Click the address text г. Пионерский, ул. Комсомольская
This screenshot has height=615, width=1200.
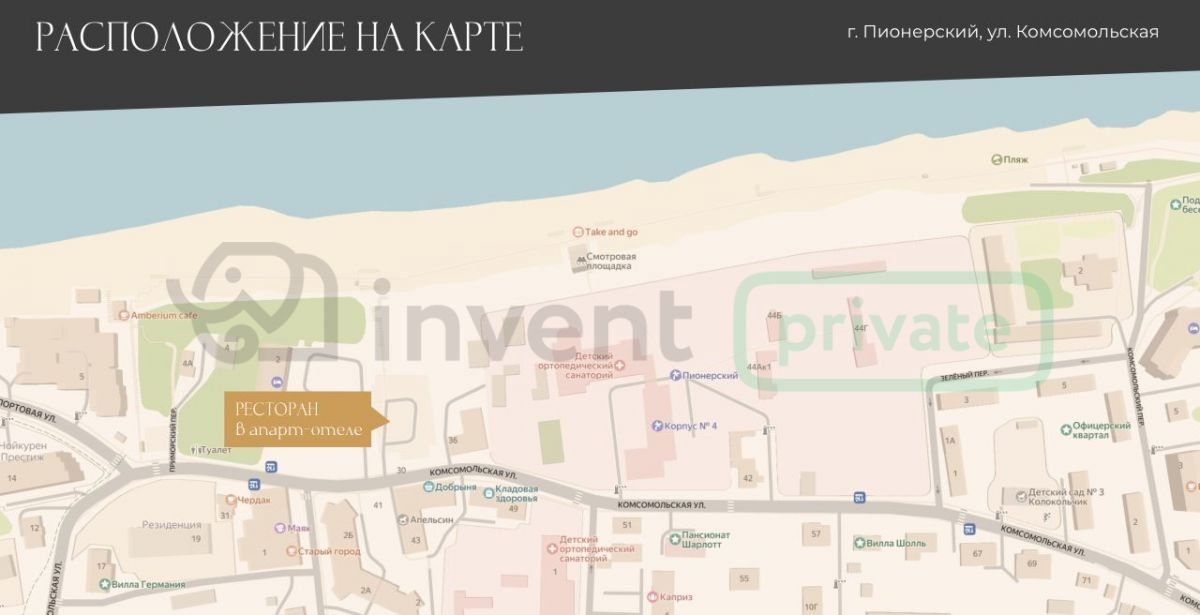coord(1002,32)
